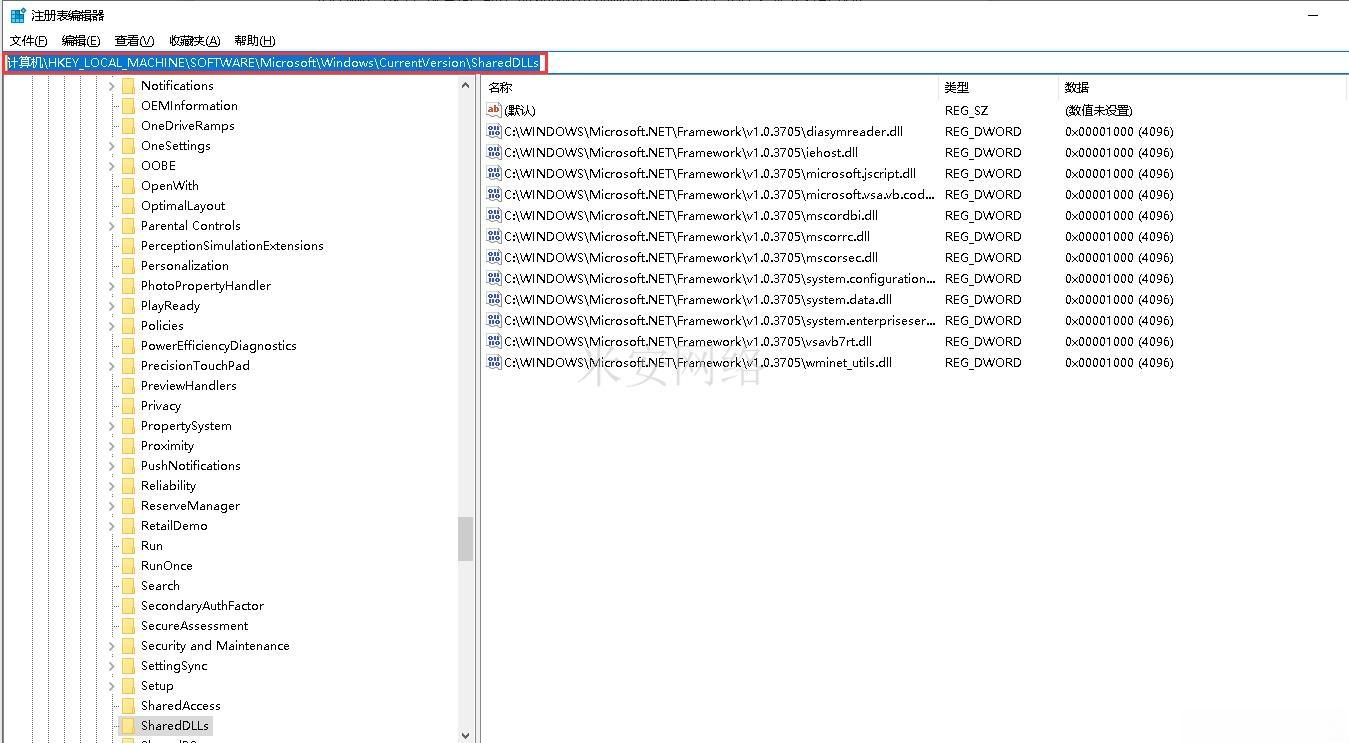Click the folder icon beside Parental Controls

click(128, 226)
